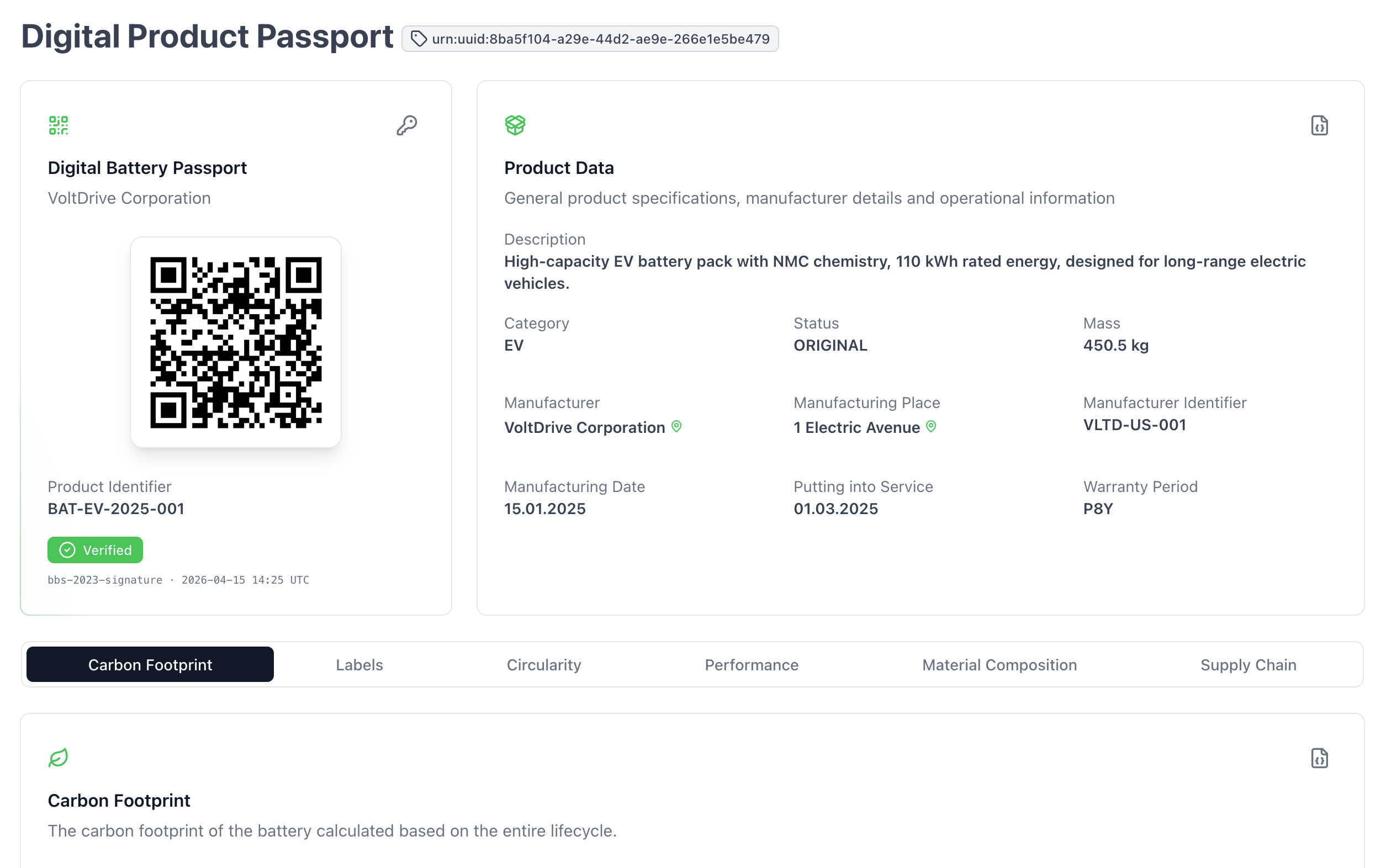This screenshot has height=868, width=1386.
Task: Click the map pin beside 1 Electric Avenue
Action: point(930,426)
